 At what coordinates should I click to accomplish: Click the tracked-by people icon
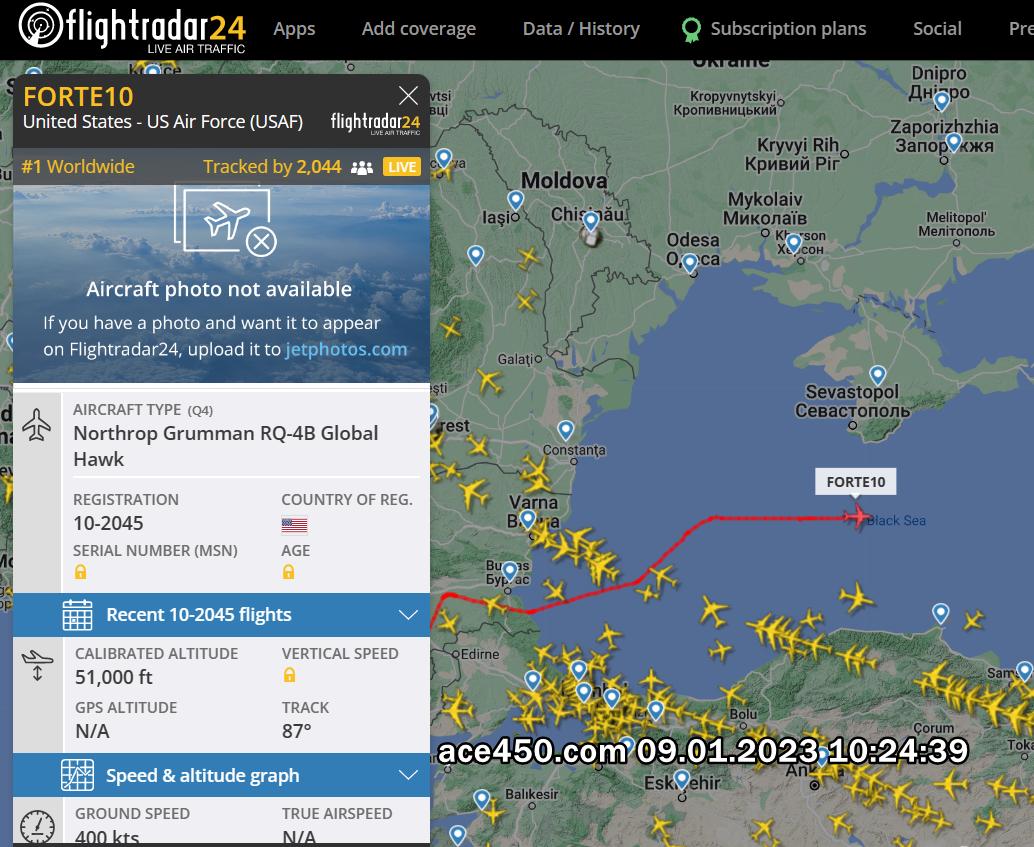(361, 168)
